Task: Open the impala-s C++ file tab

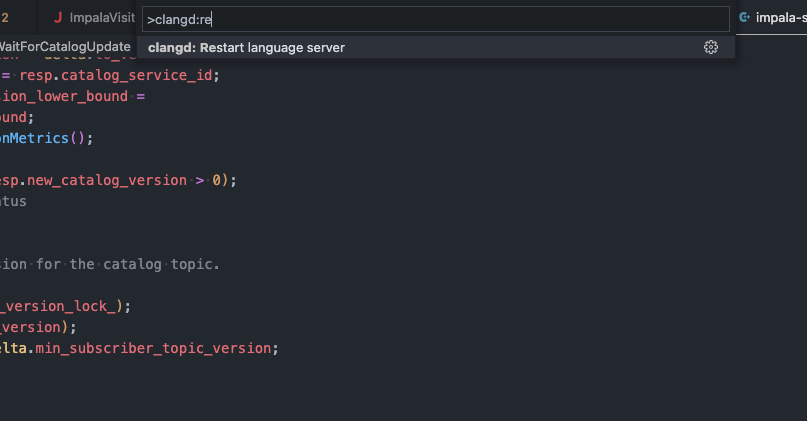Action: [772, 17]
